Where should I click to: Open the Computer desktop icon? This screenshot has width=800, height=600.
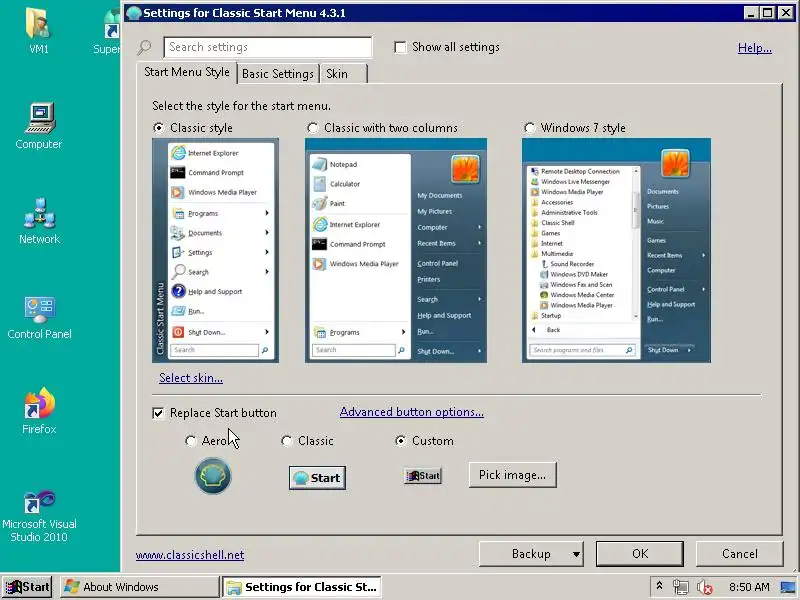[39, 126]
